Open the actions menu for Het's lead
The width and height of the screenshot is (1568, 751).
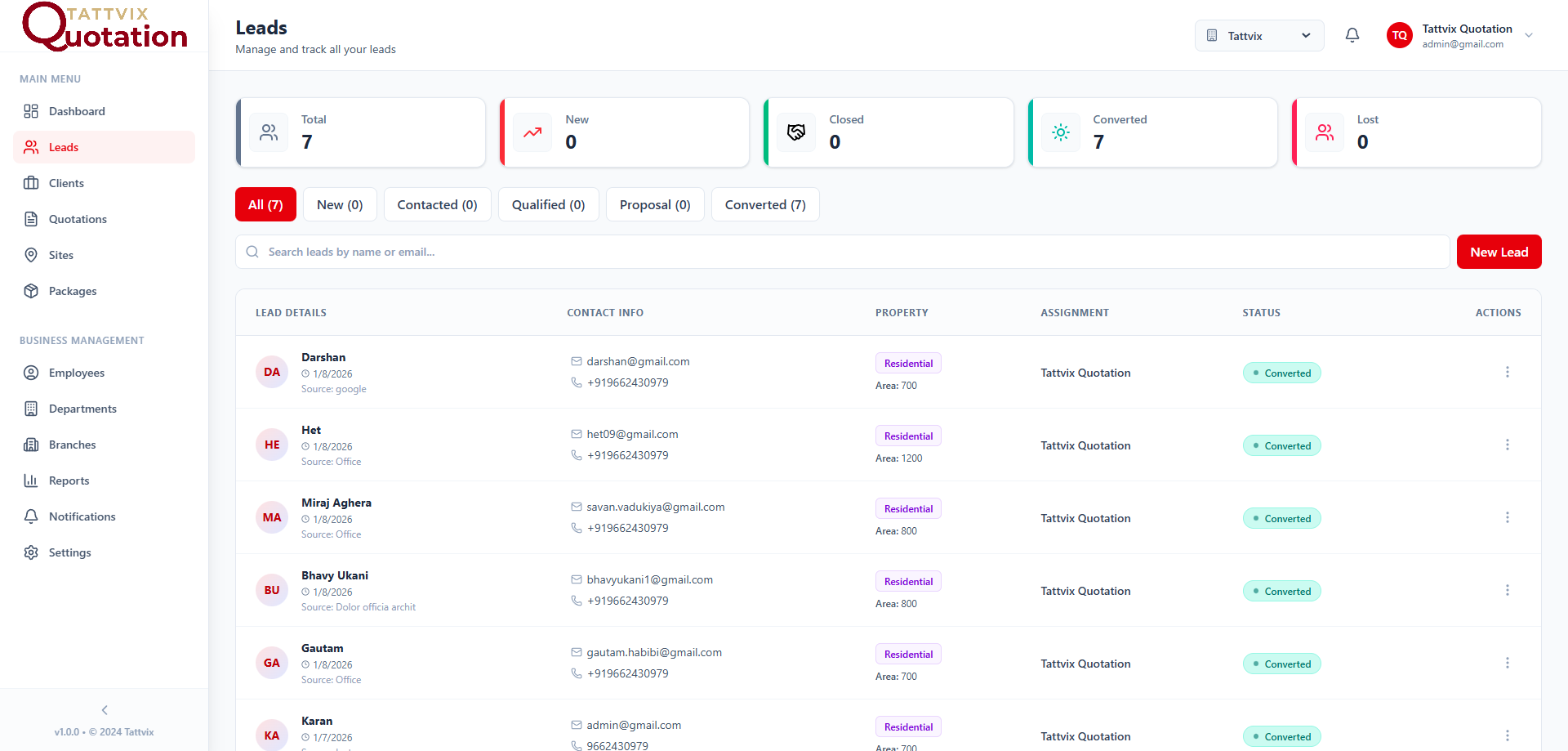(1508, 445)
